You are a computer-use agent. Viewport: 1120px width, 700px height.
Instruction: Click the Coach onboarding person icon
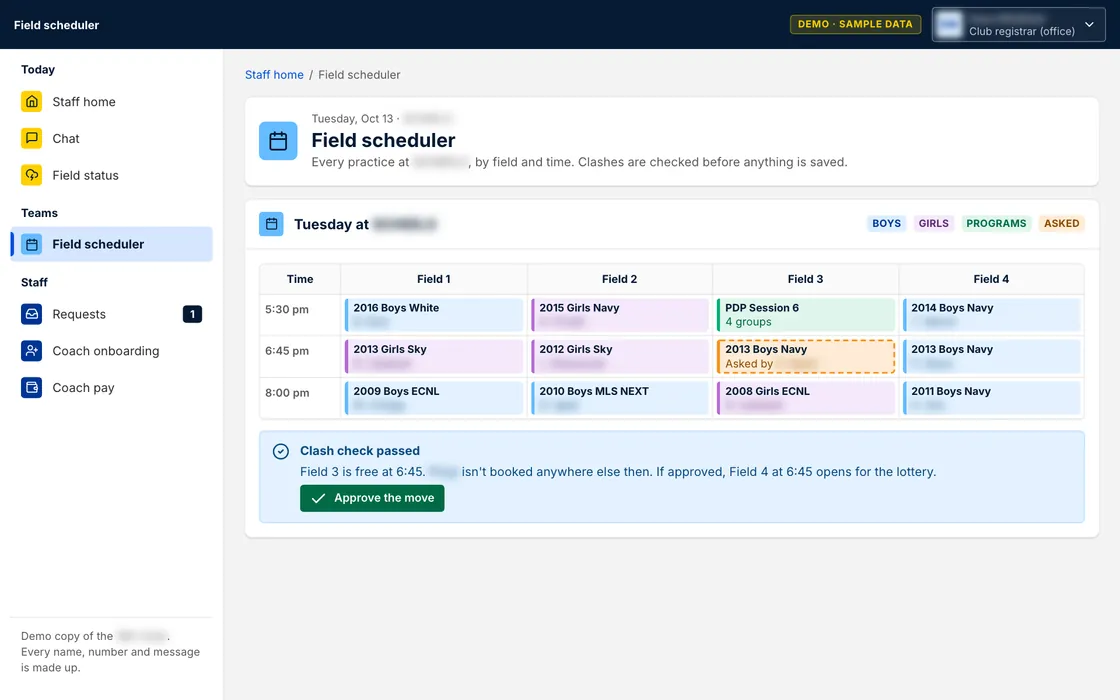pyautogui.click(x=31, y=351)
